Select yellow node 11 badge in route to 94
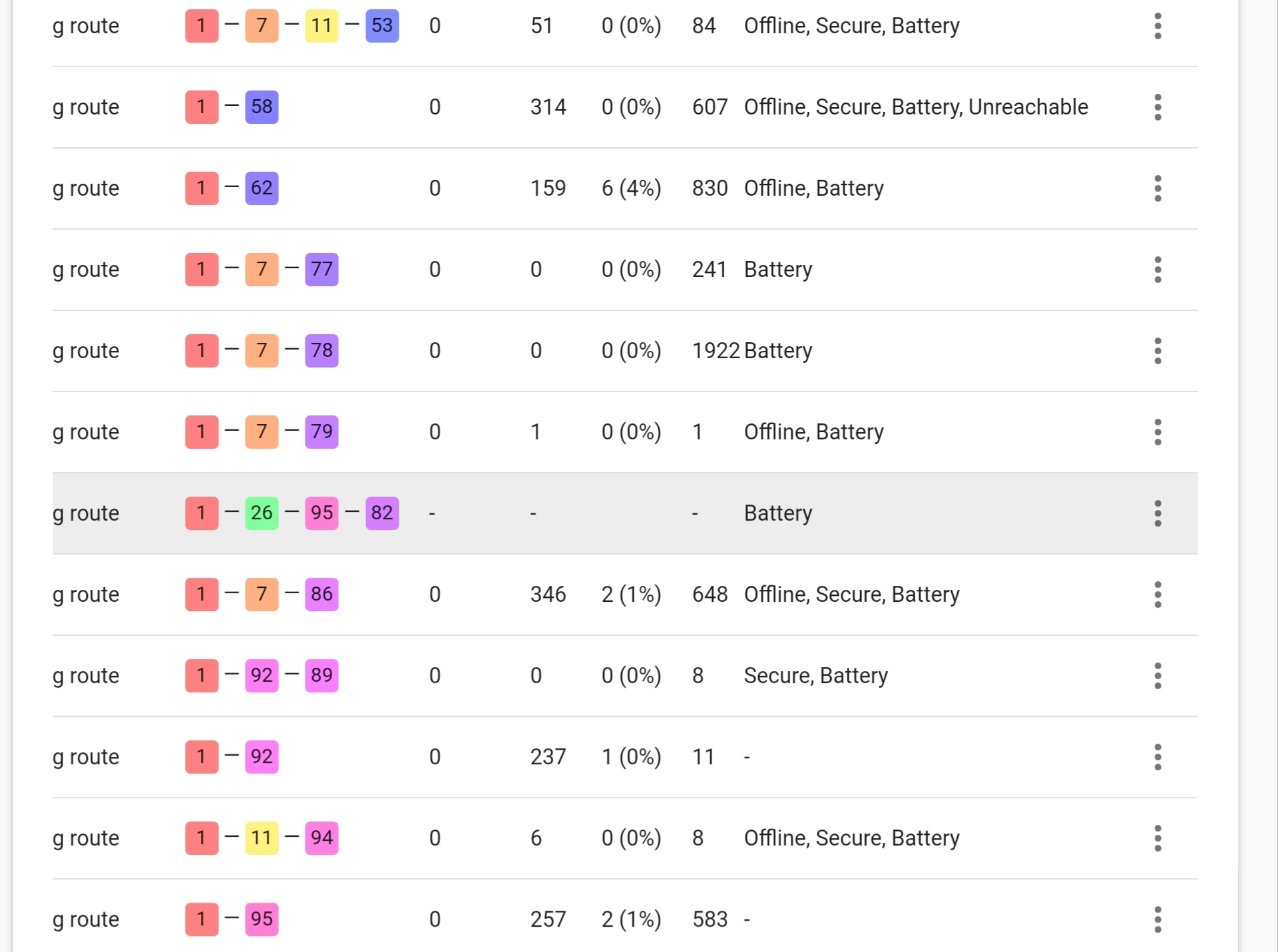1278x952 pixels. tap(262, 838)
